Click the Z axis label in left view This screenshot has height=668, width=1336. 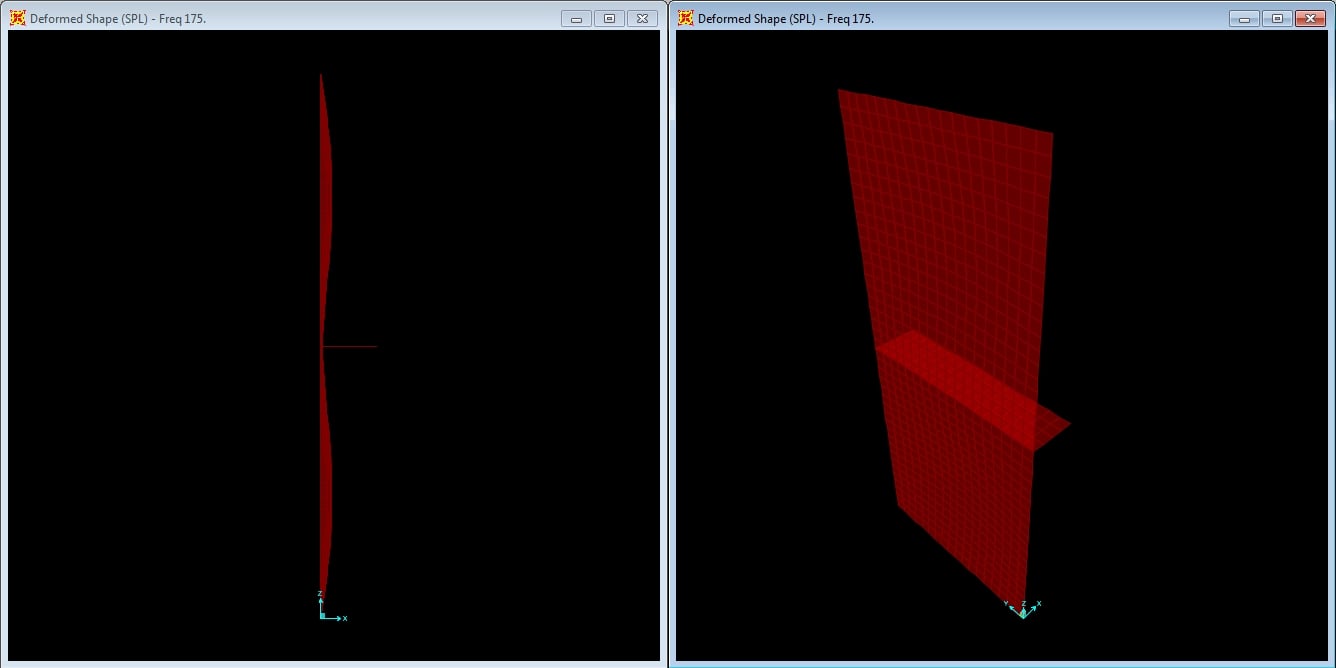pyautogui.click(x=320, y=594)
